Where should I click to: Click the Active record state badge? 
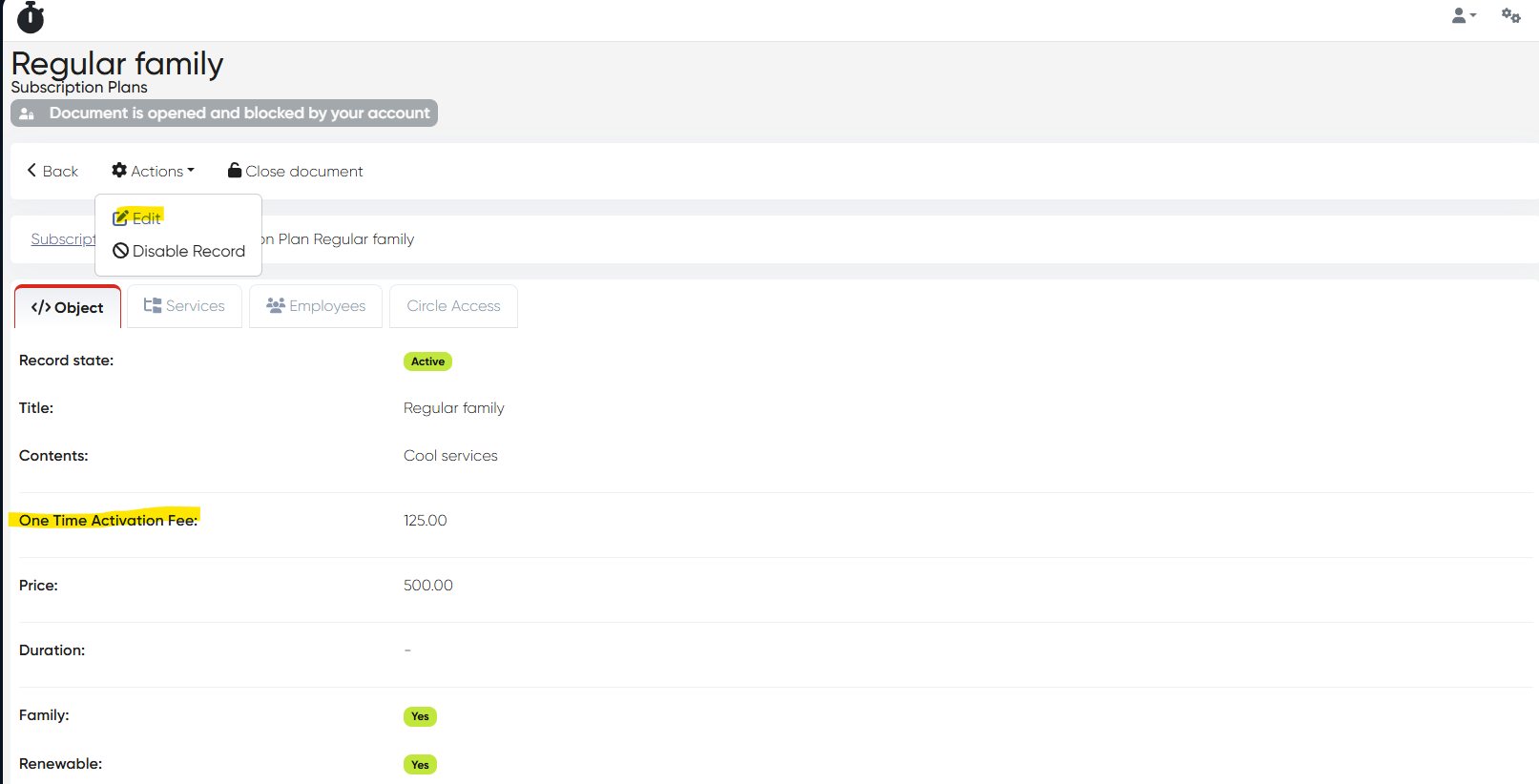click(427, 361)
